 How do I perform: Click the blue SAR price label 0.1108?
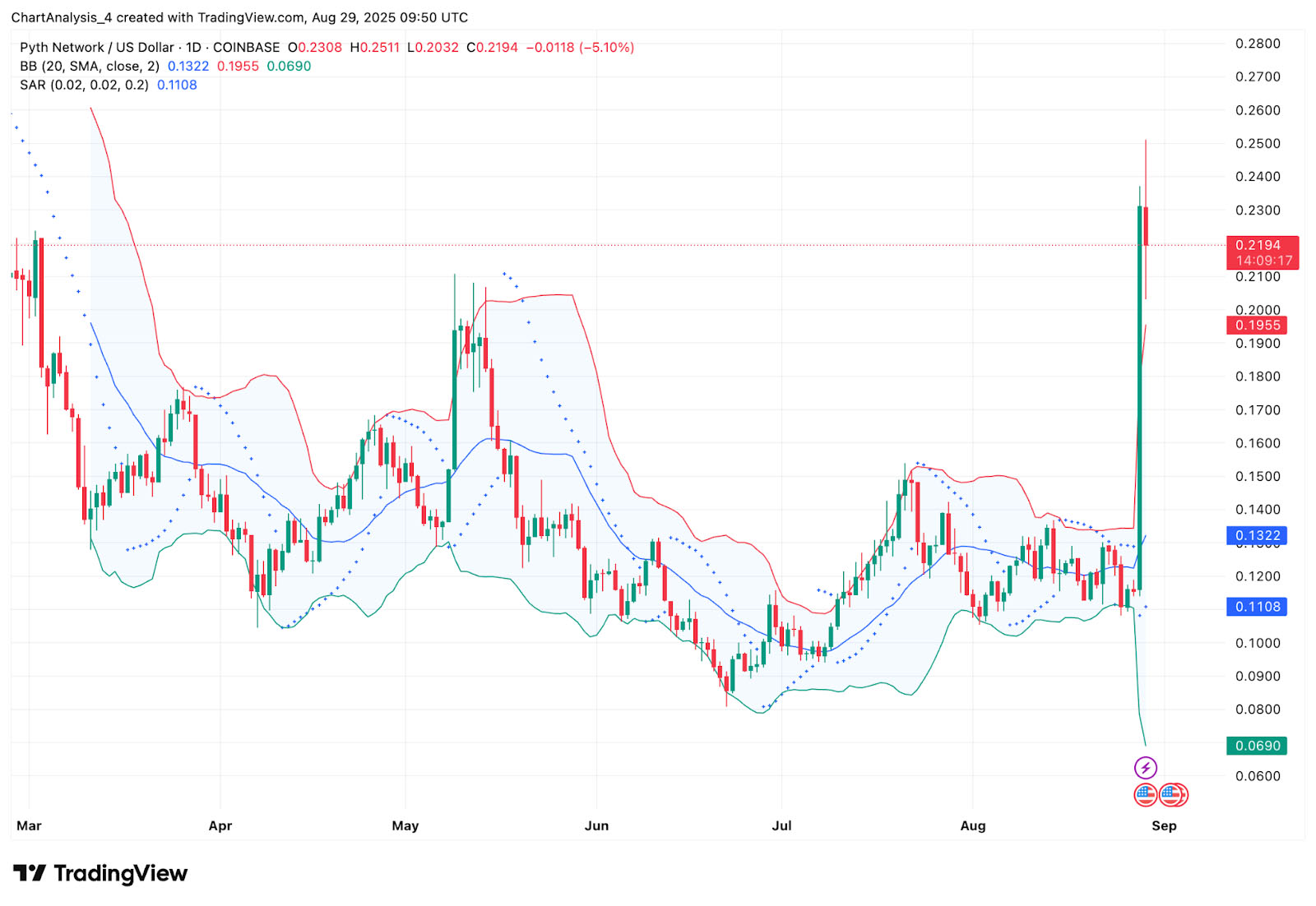click(1258, 607)
